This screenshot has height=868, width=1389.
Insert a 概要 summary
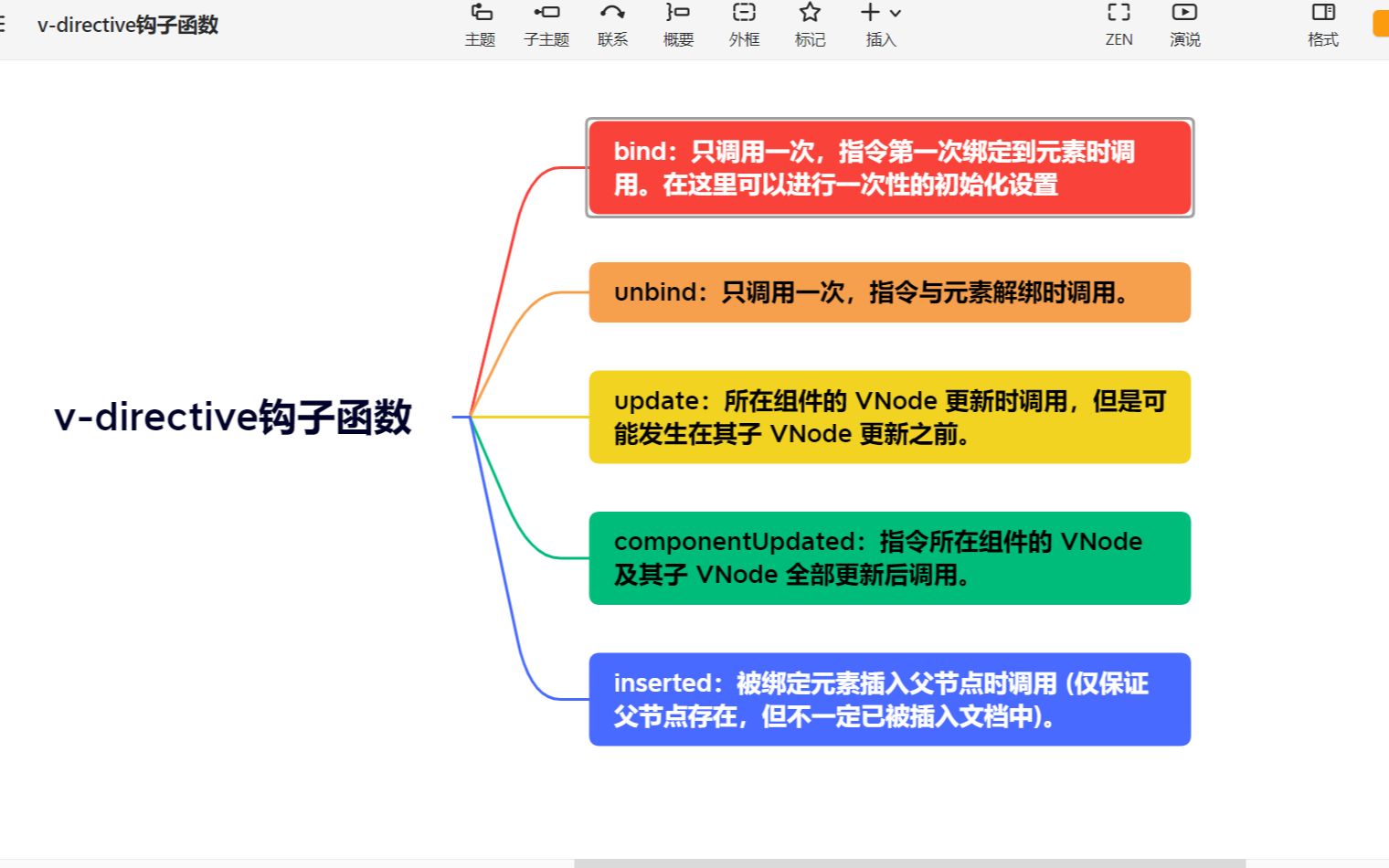[x=678, y=25]
